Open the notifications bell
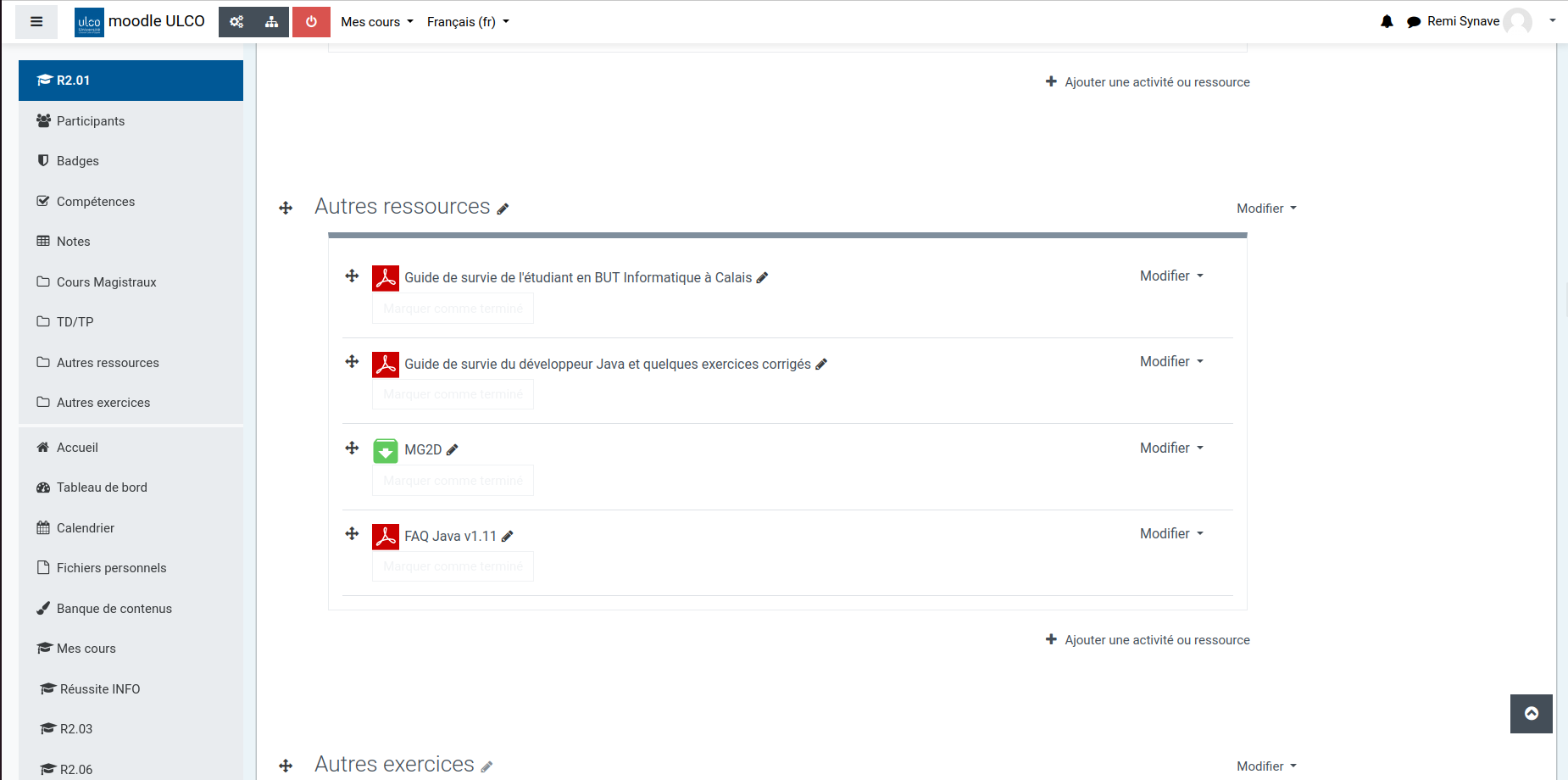Viewport: 1568px width, 780px height. click(x=1387, y=22)
